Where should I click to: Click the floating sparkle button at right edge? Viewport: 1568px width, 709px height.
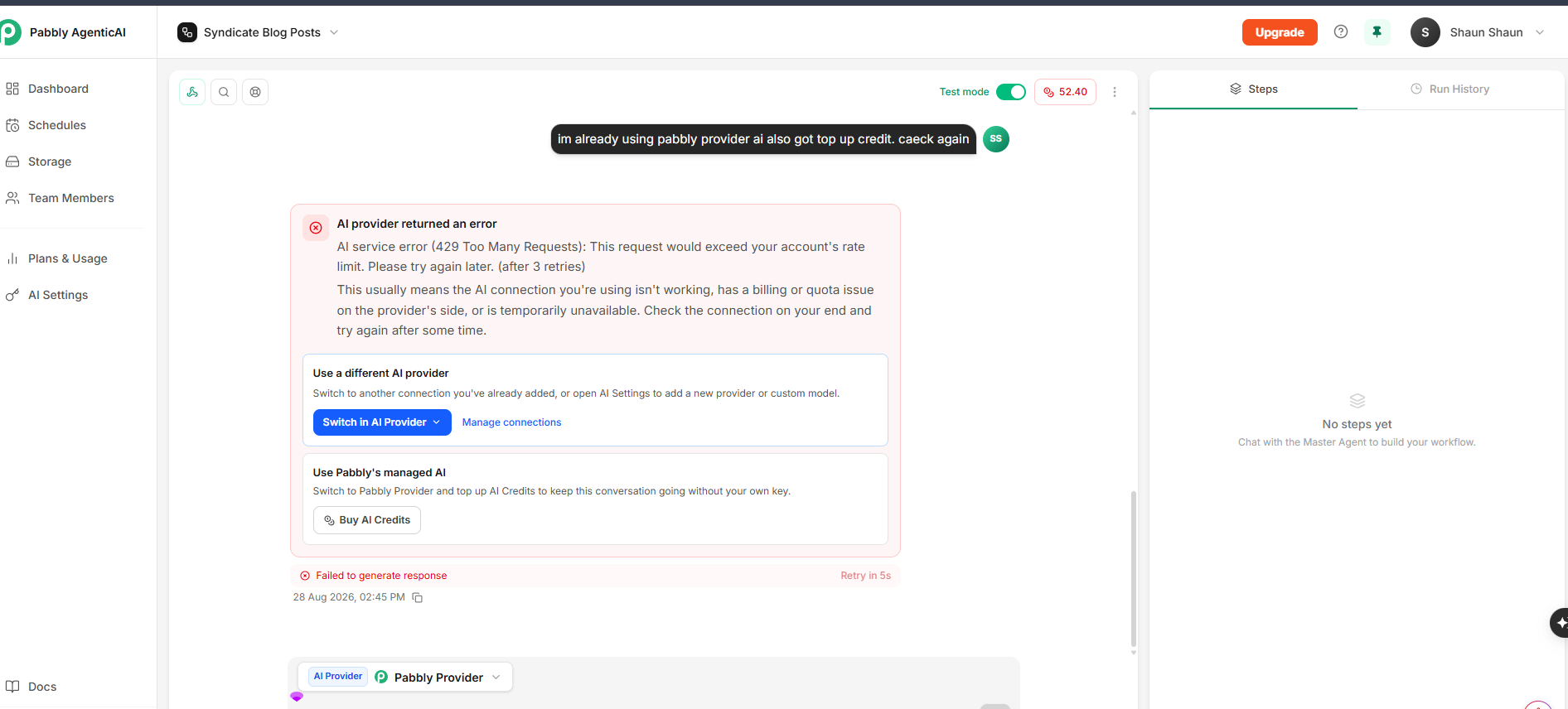point(1560,623)
